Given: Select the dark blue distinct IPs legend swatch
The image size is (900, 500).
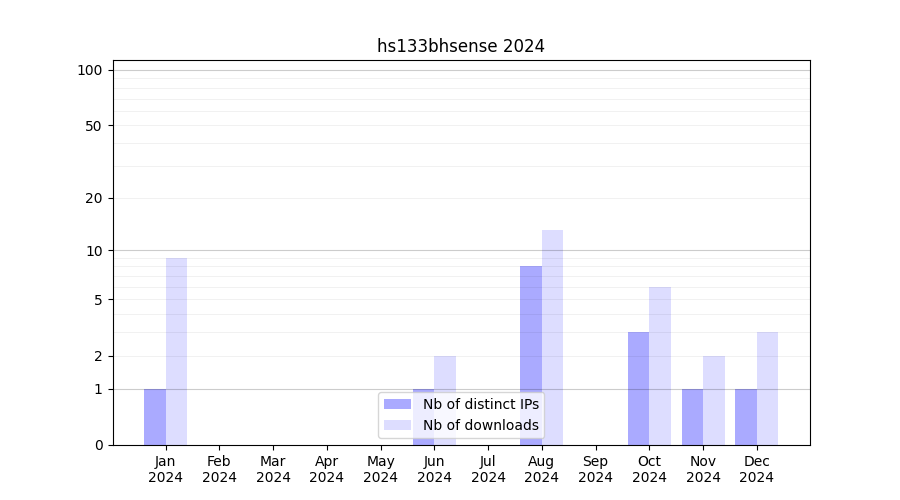Looking at the screenshot, I should [x=397, y=404].
